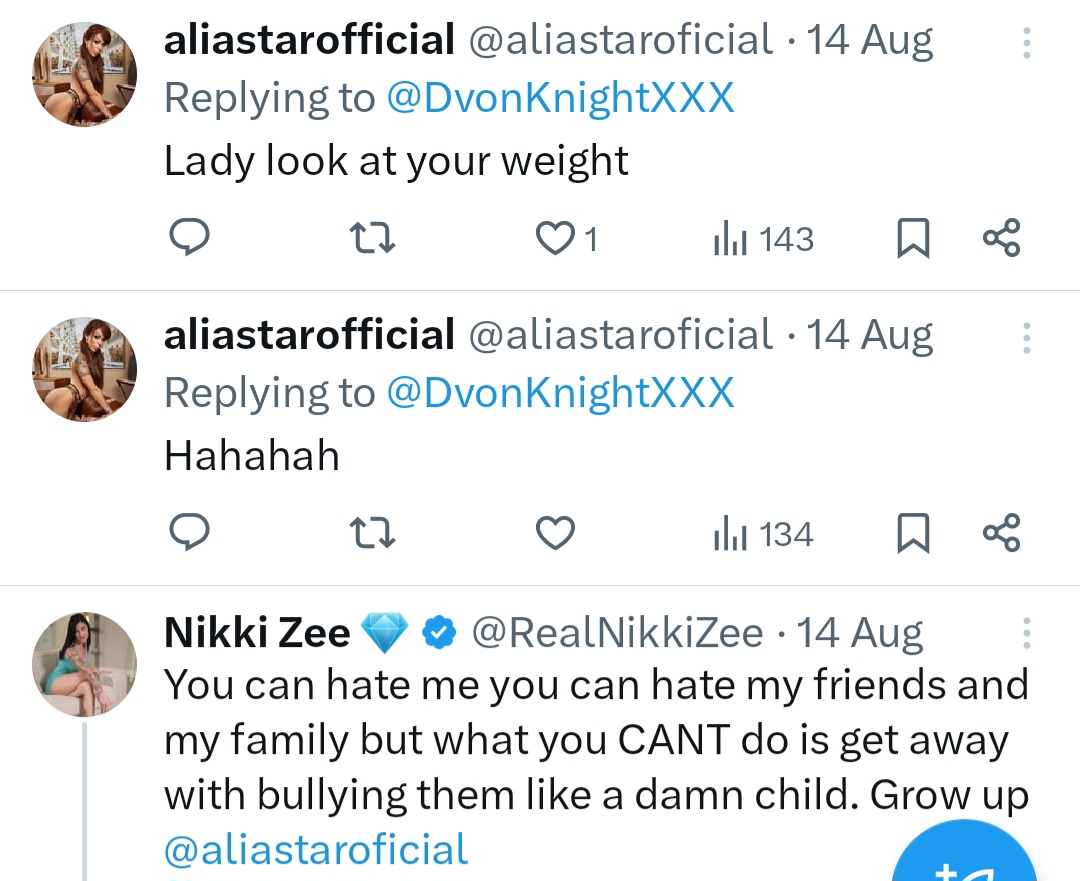Reply to the "Lady look at your weight" tweet
Image resolution: width=1080 pixels, height=881 pixels.
[187, 238]
